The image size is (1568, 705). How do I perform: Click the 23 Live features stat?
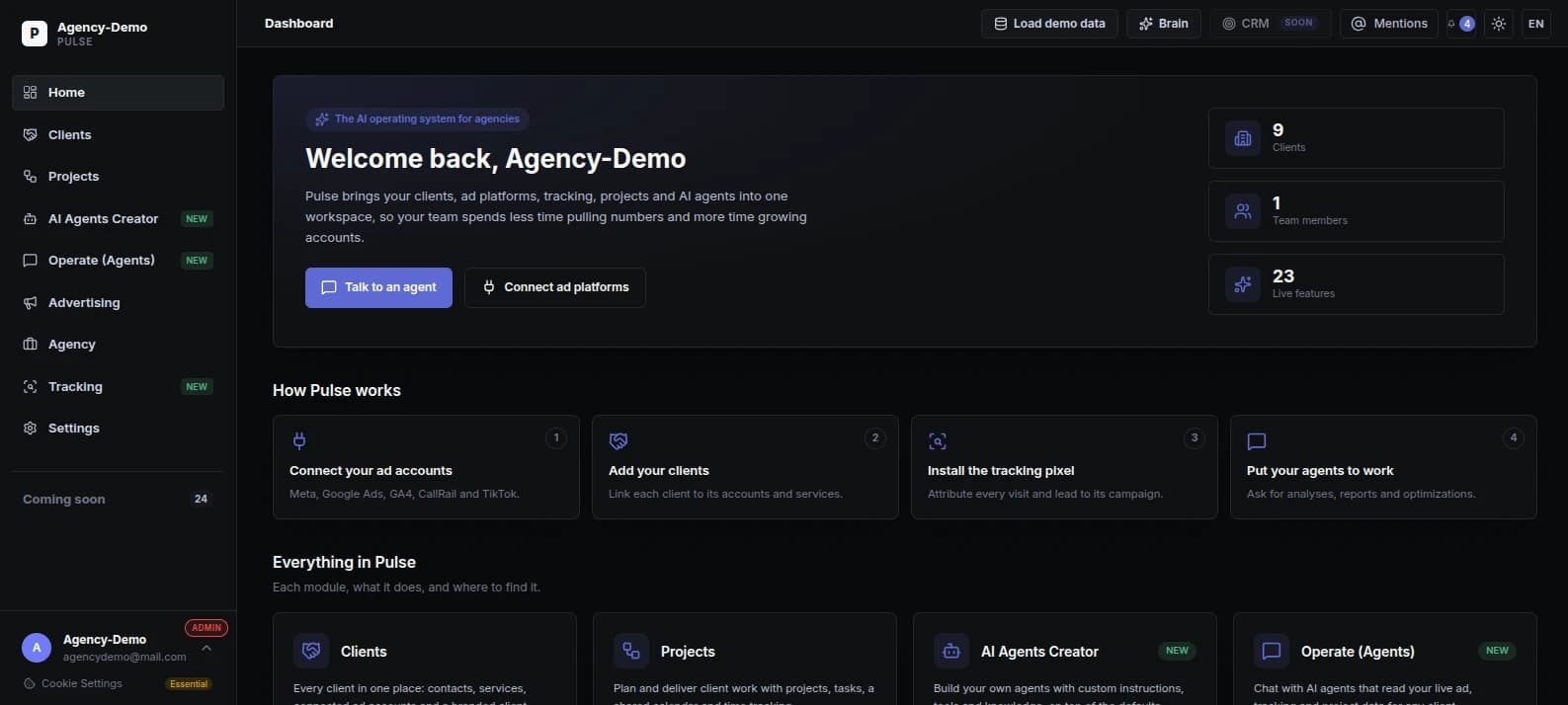[1356, 284]
